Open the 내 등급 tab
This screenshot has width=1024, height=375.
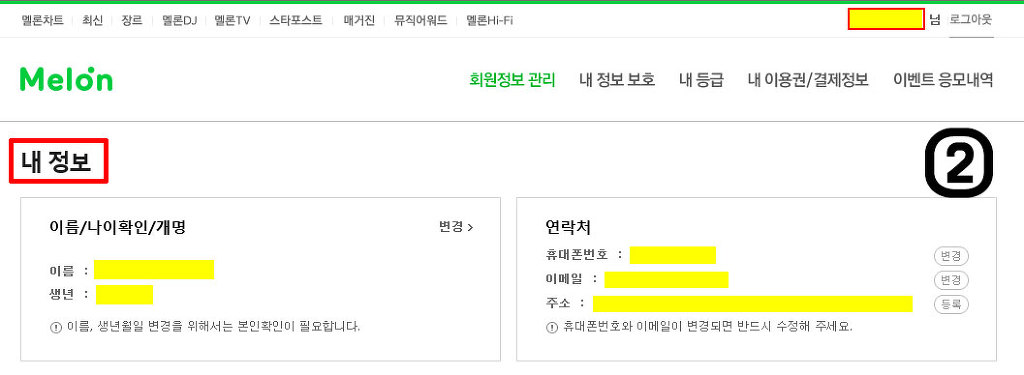[x=701, y=80]
